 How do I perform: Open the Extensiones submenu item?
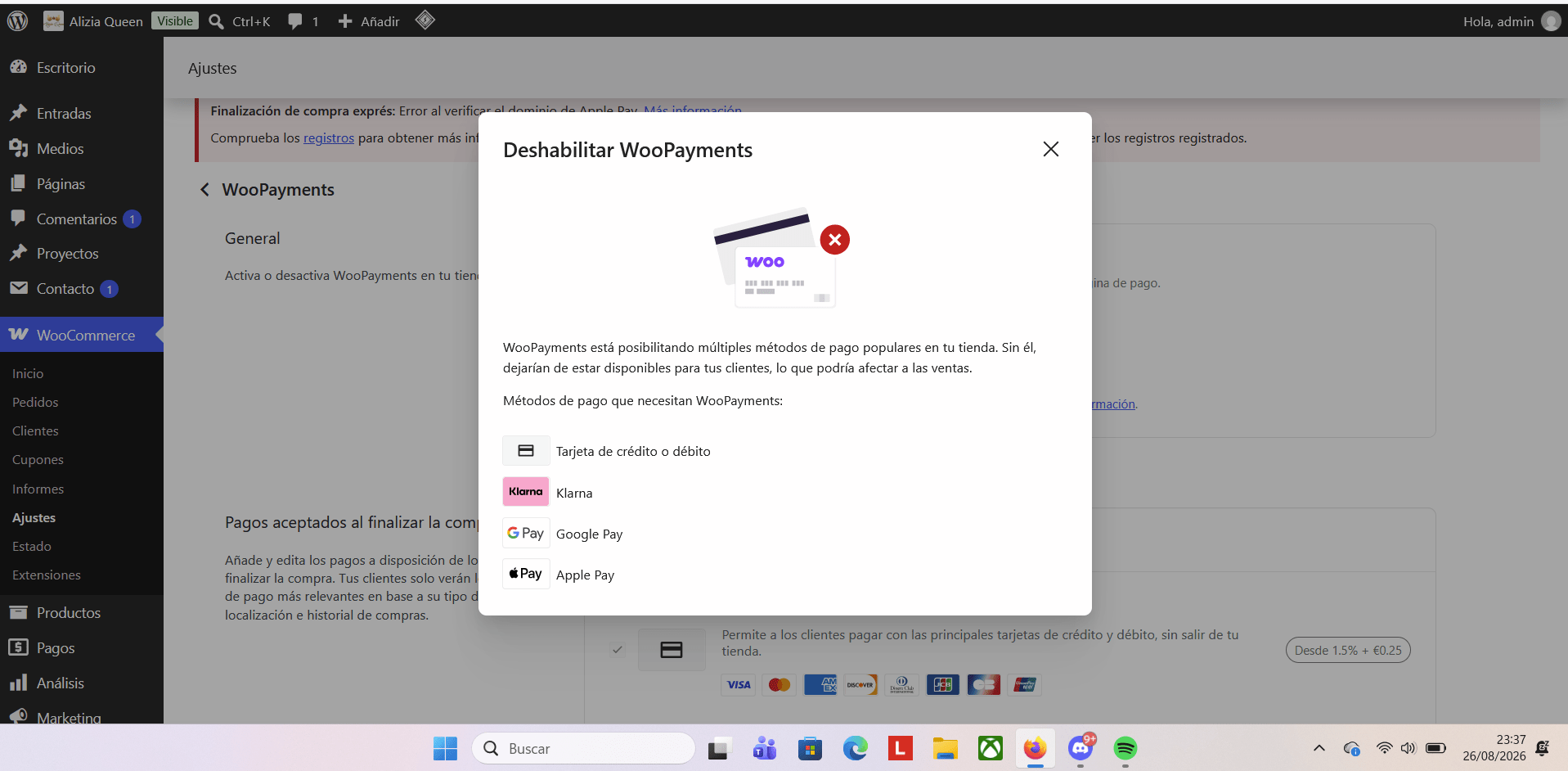[x=47, y=575]
